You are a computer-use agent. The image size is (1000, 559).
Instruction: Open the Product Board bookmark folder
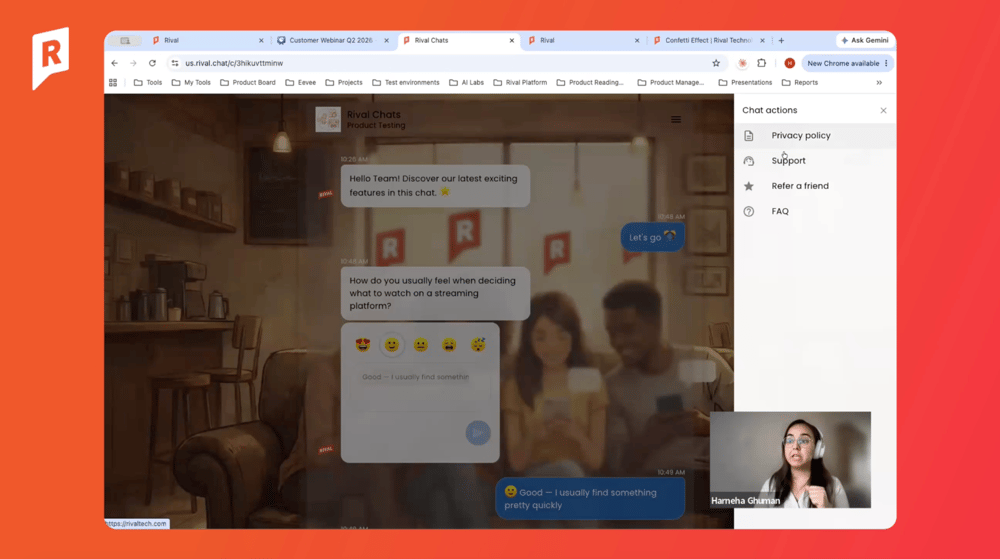click(248, 82)
